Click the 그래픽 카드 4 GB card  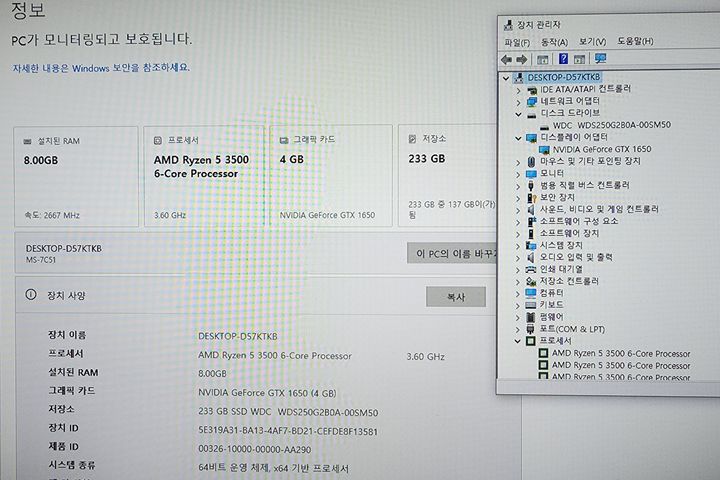pyautogui.click(x=331, y=175)
